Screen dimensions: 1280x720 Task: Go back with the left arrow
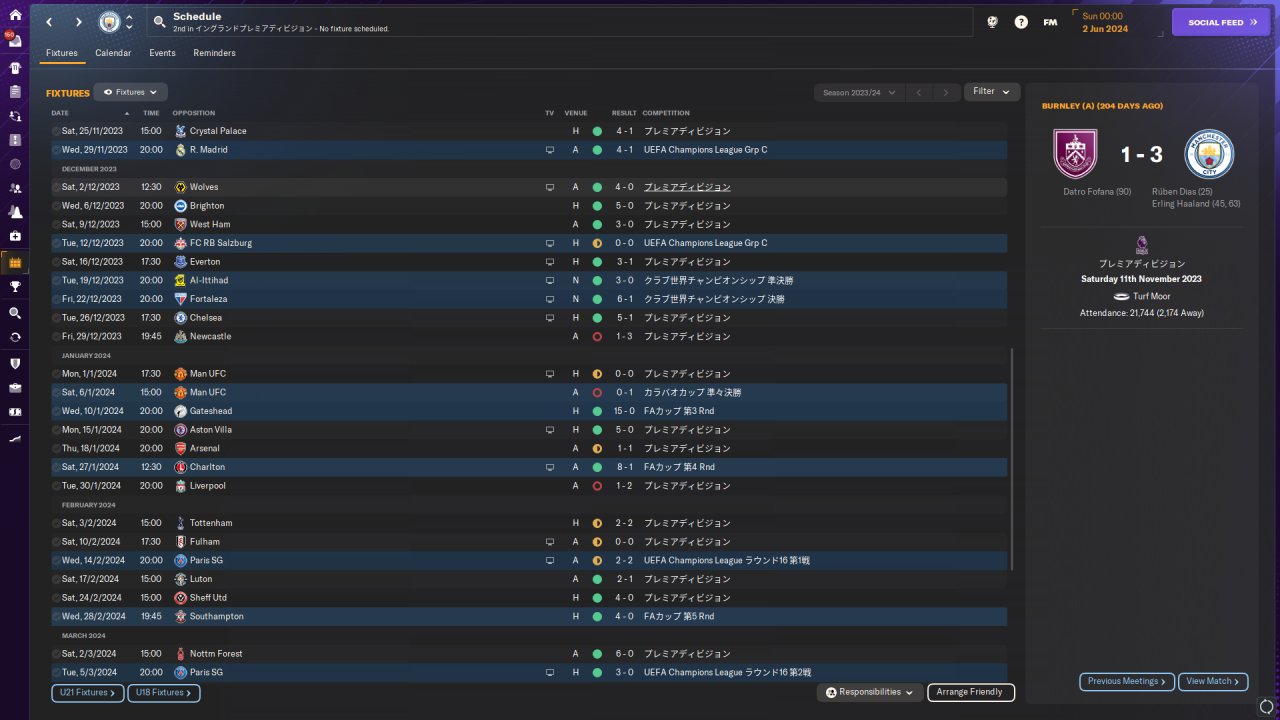tap(48, 22)
